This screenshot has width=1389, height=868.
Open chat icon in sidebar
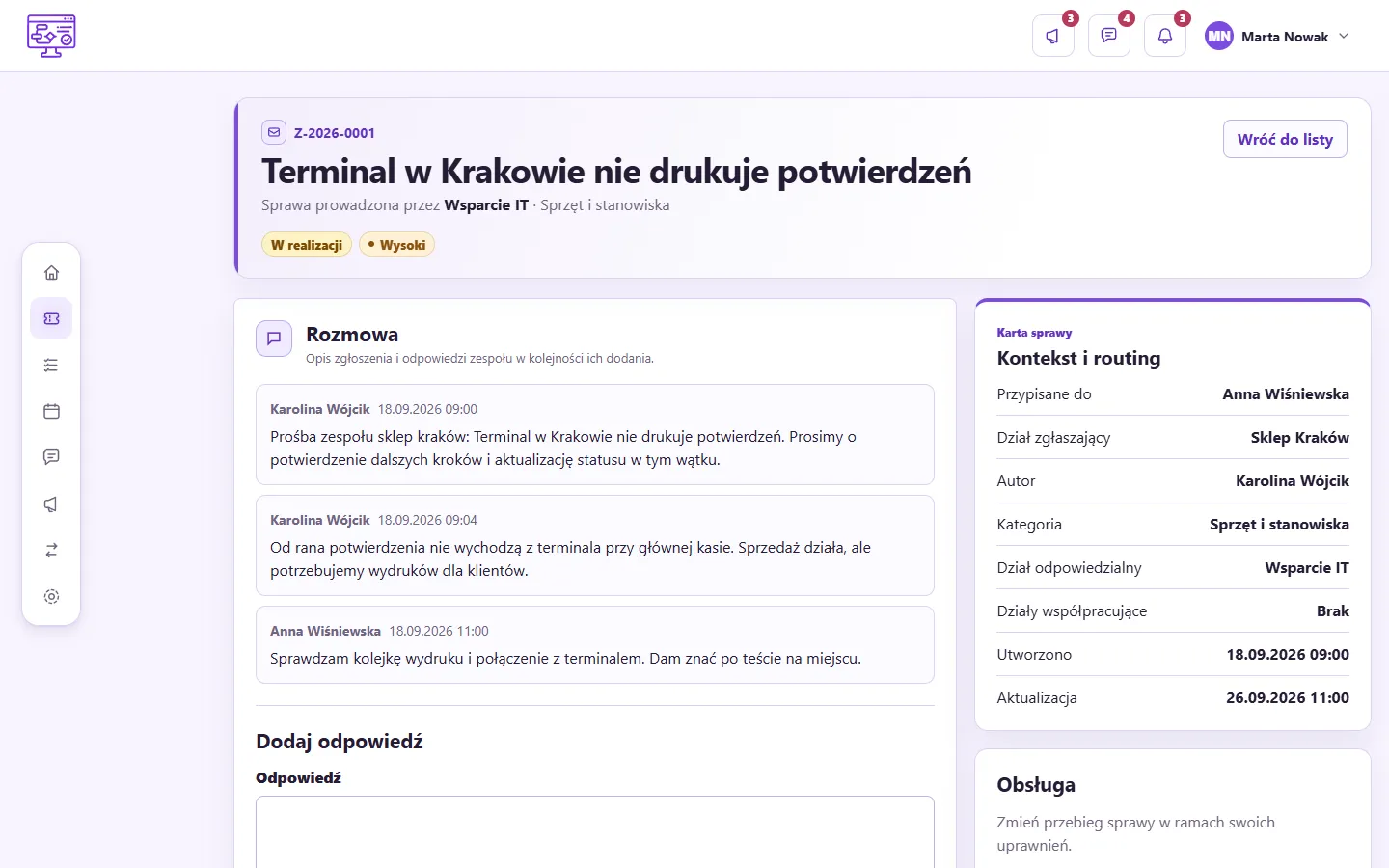pos(51,457)
